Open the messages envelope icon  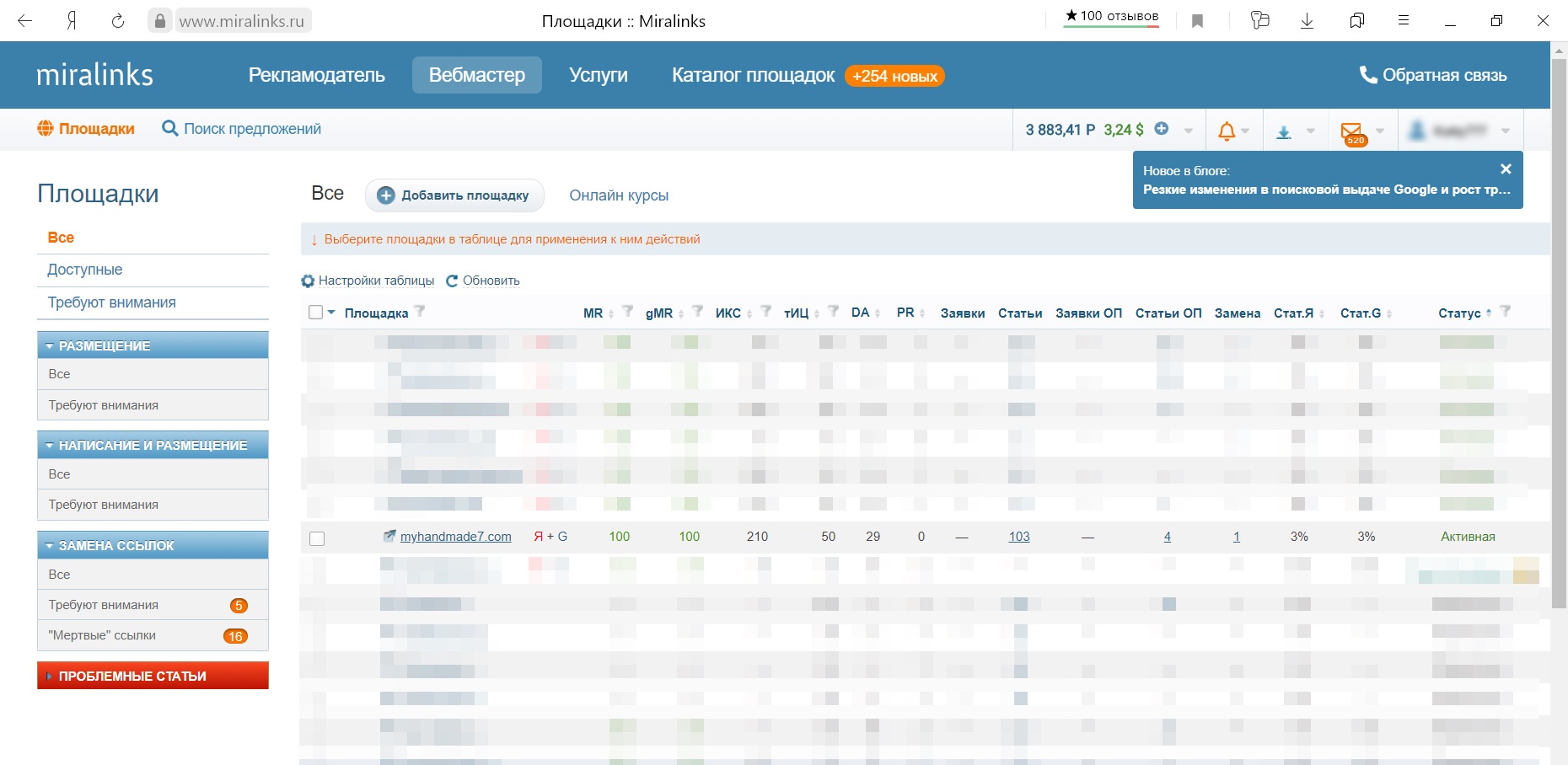[x=1351, y=131]
